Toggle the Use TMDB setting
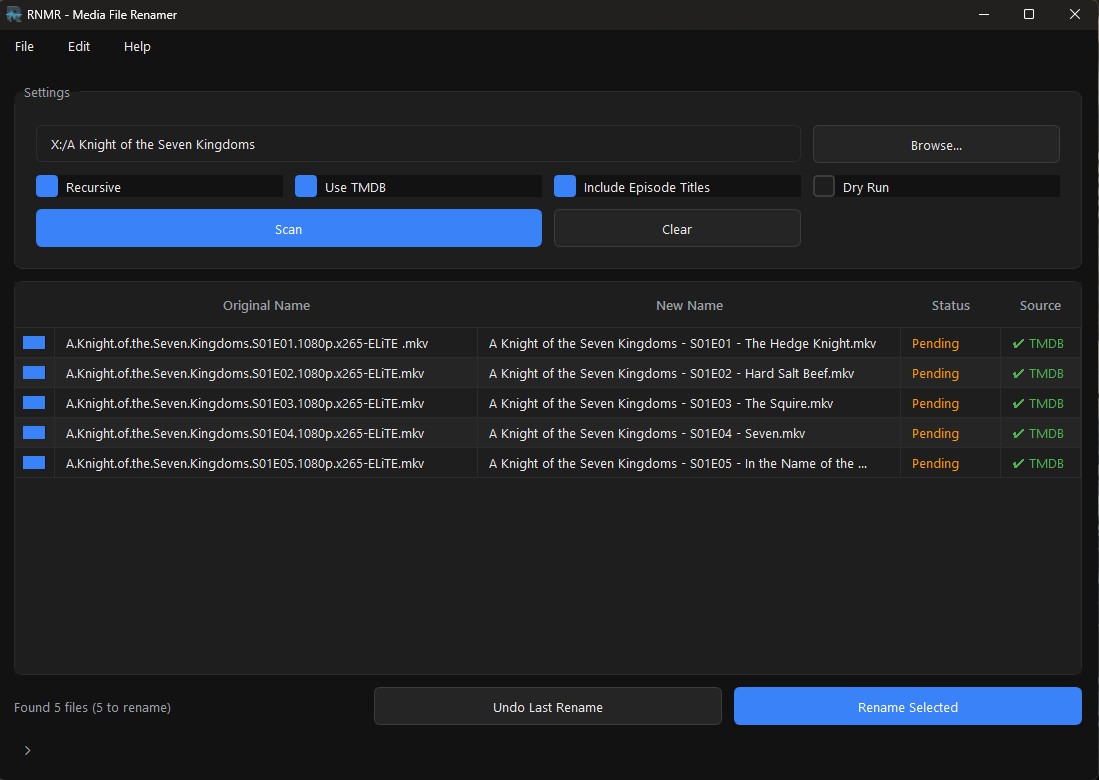 tap(304, 186)
